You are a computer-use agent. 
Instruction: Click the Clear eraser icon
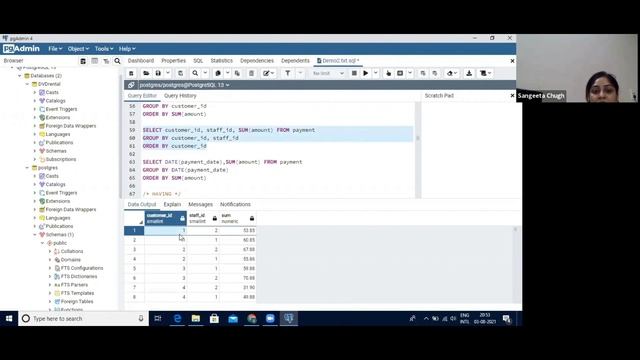(x=450, y=73)
